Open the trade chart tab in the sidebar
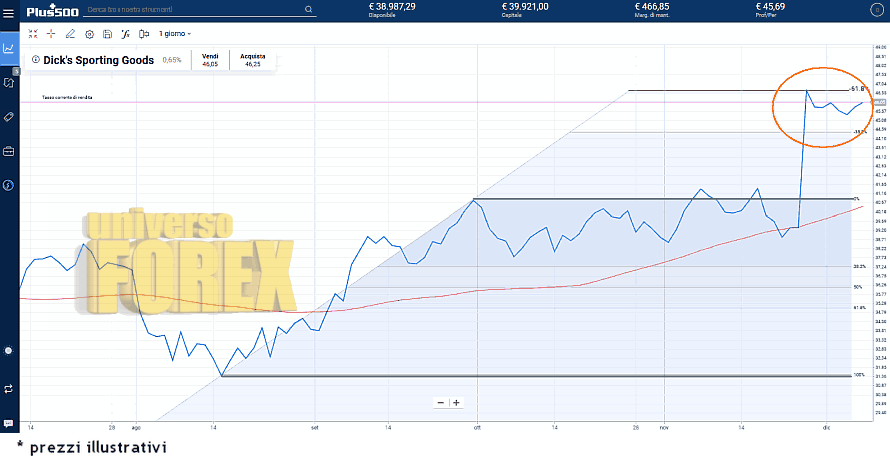The image size is (890, 462). pyautogui.click(x=9, y=47)
